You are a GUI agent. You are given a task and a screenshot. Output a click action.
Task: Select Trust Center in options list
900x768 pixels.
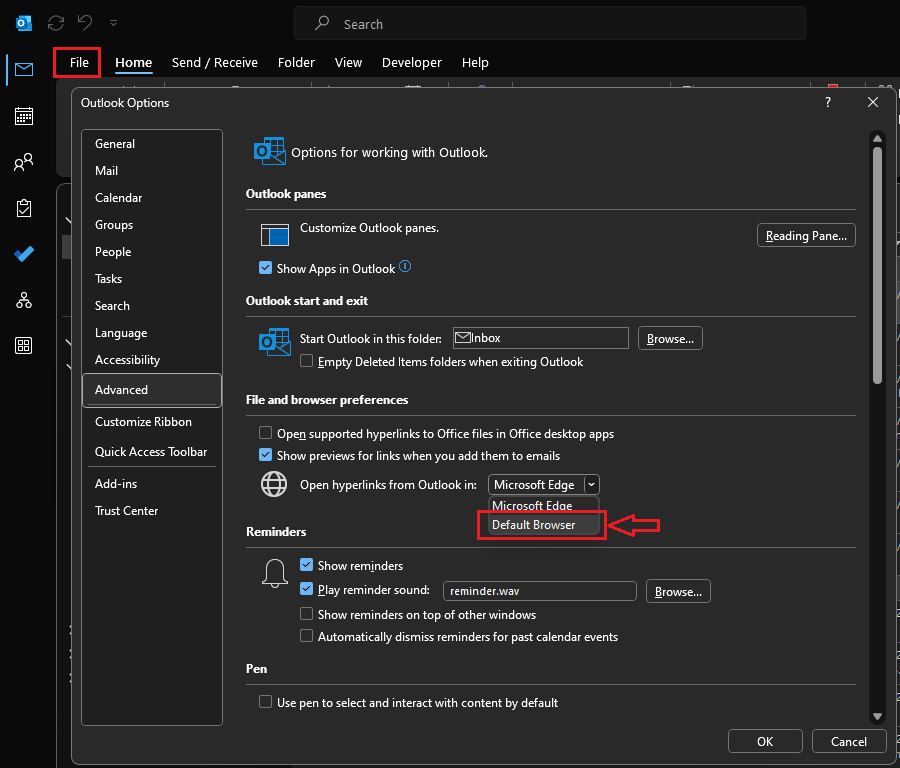[x=127, y=511]
